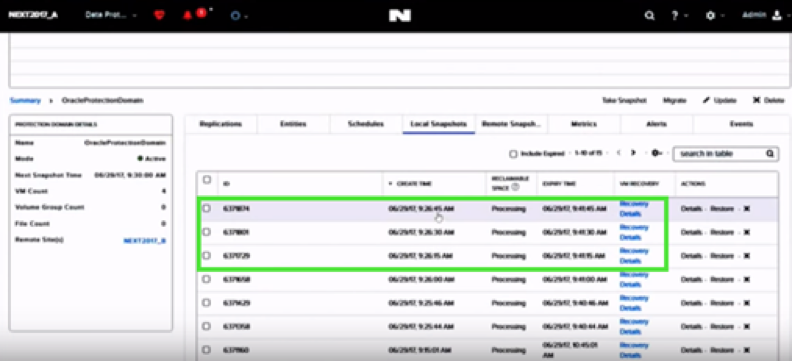Delete snapshot created 9:26:30 AM via X
Screen dimensions: 792x361
click(x=747, y=232)
